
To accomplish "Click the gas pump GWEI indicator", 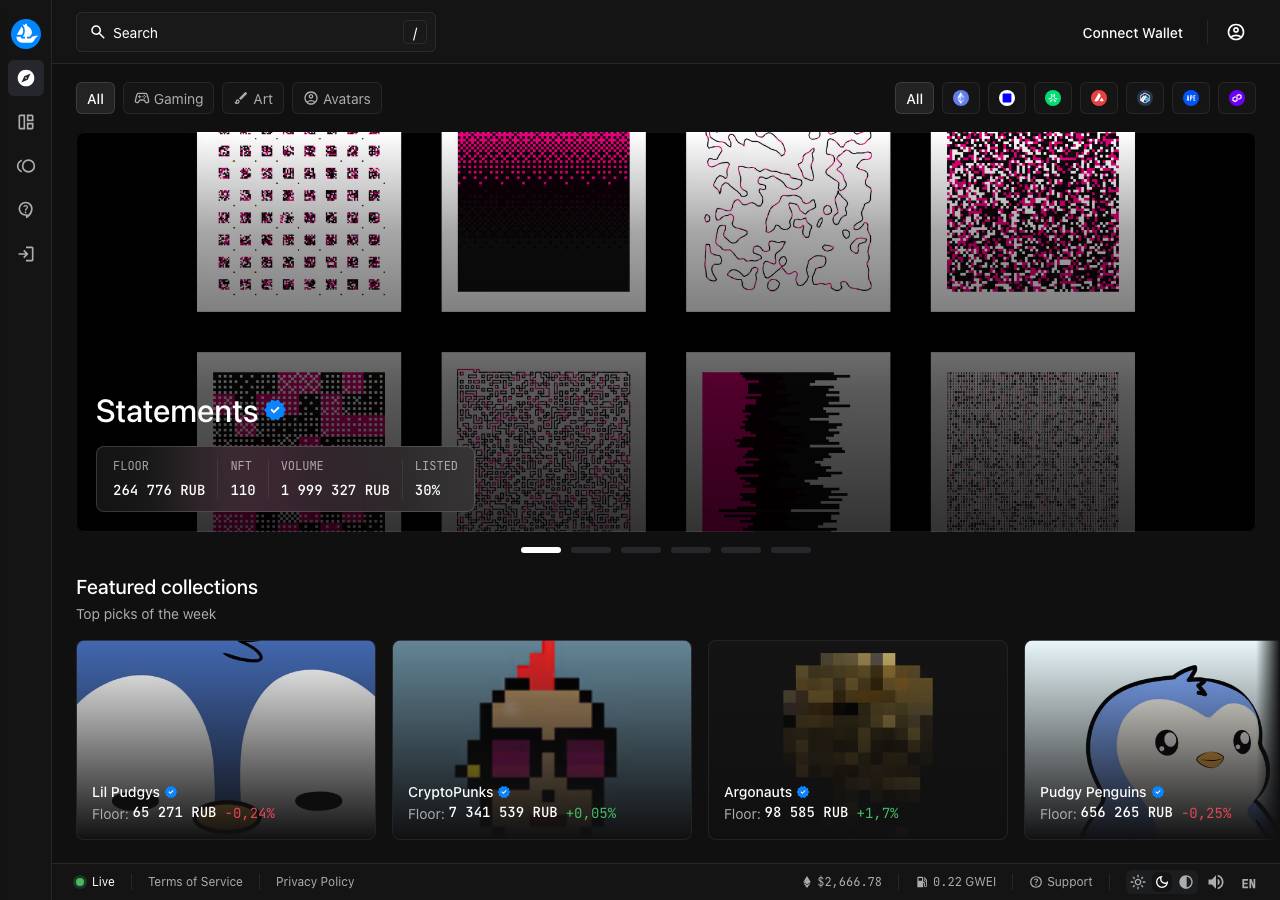I will (x=956, y=882).
